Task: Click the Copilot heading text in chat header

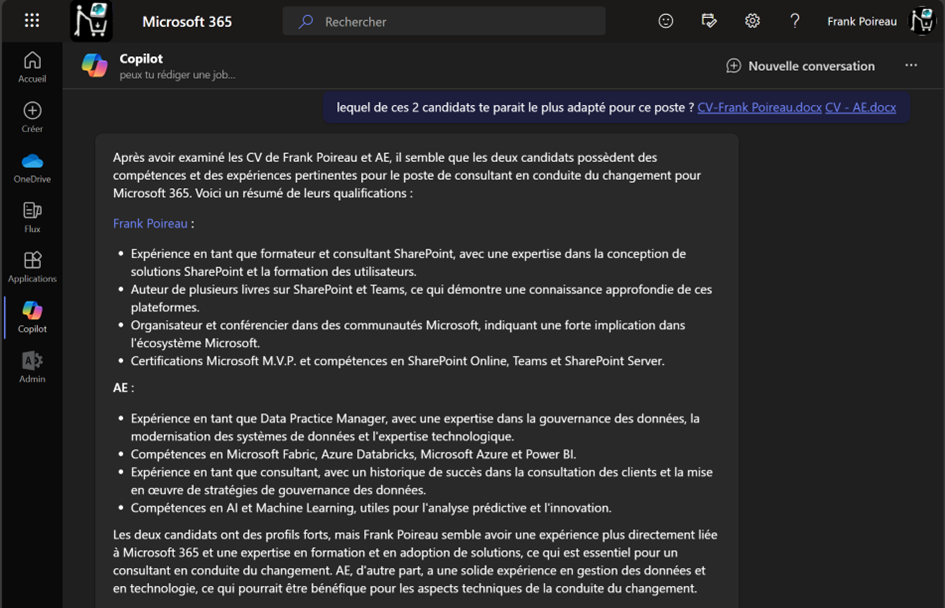Action: [141, 58]
